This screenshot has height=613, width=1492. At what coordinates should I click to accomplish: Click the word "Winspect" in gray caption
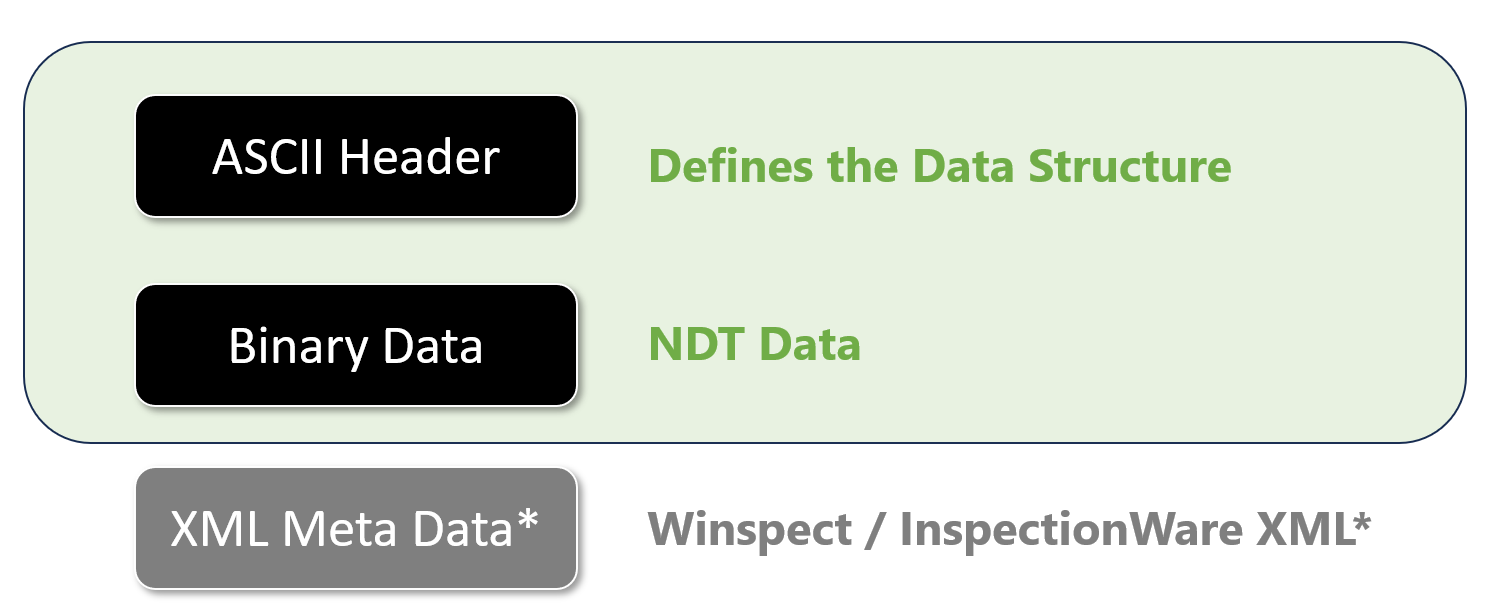point(752,530)
